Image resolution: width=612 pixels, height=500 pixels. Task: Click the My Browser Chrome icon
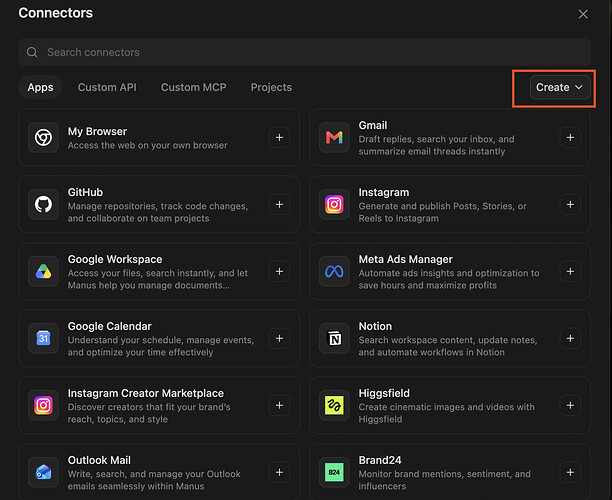[43, 137]
